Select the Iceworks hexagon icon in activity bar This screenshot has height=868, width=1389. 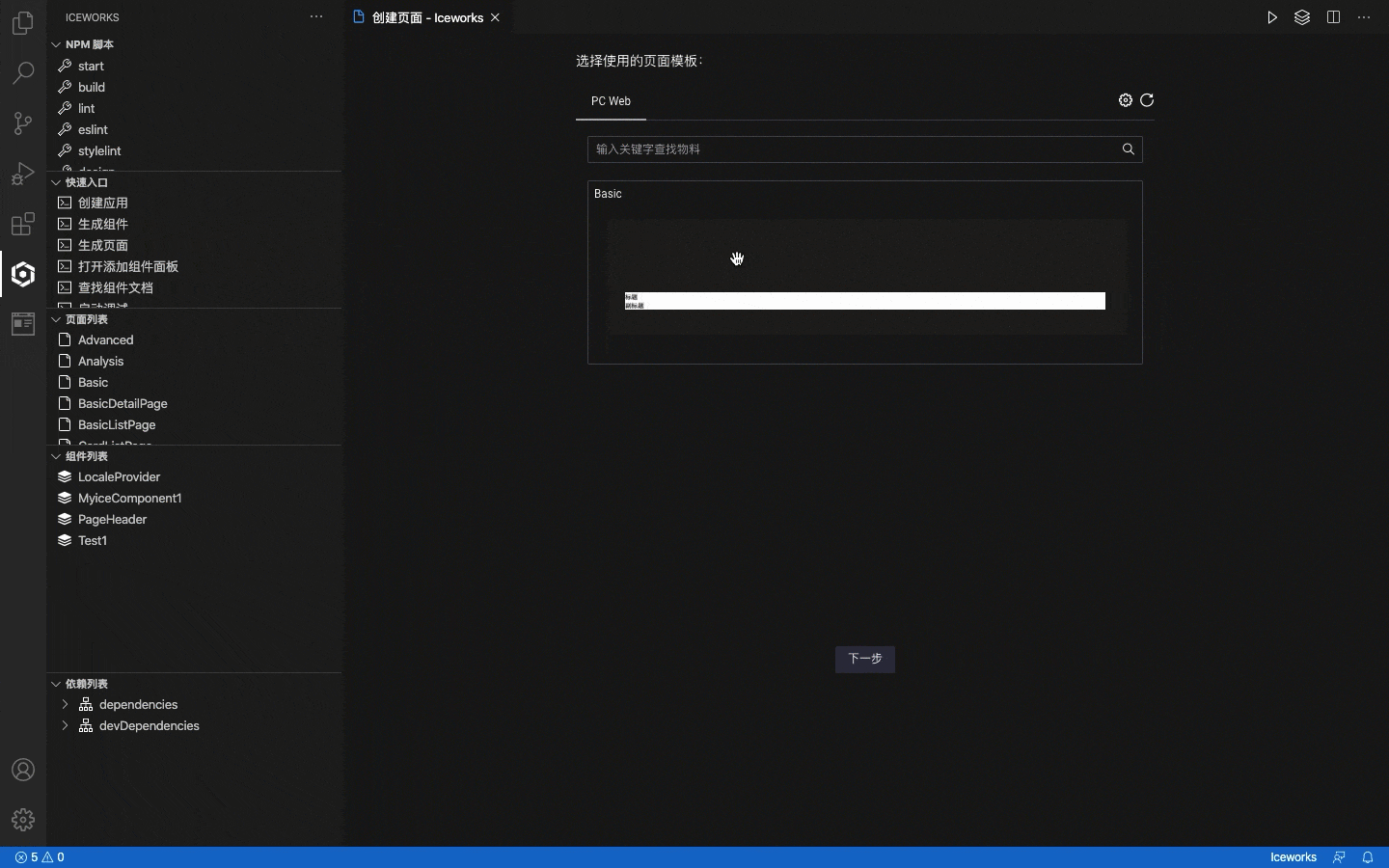coord(23,274)
